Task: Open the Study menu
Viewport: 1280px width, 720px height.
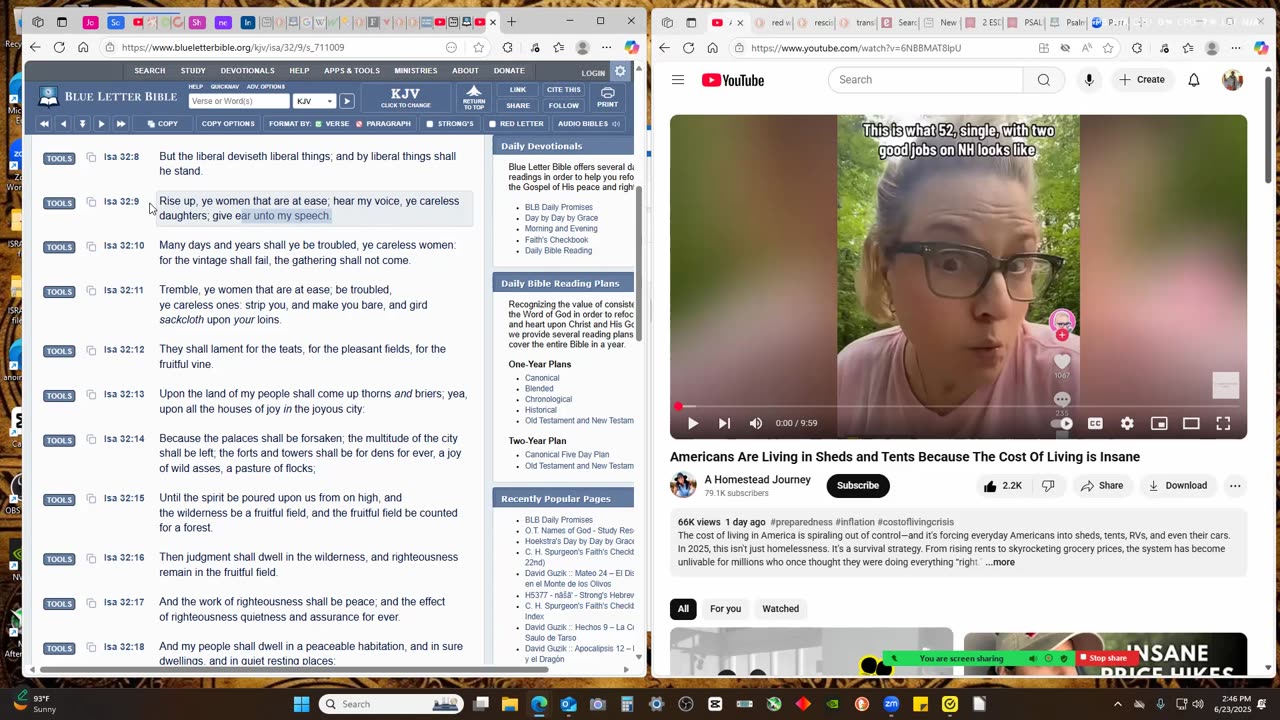Action: (193, 71)
